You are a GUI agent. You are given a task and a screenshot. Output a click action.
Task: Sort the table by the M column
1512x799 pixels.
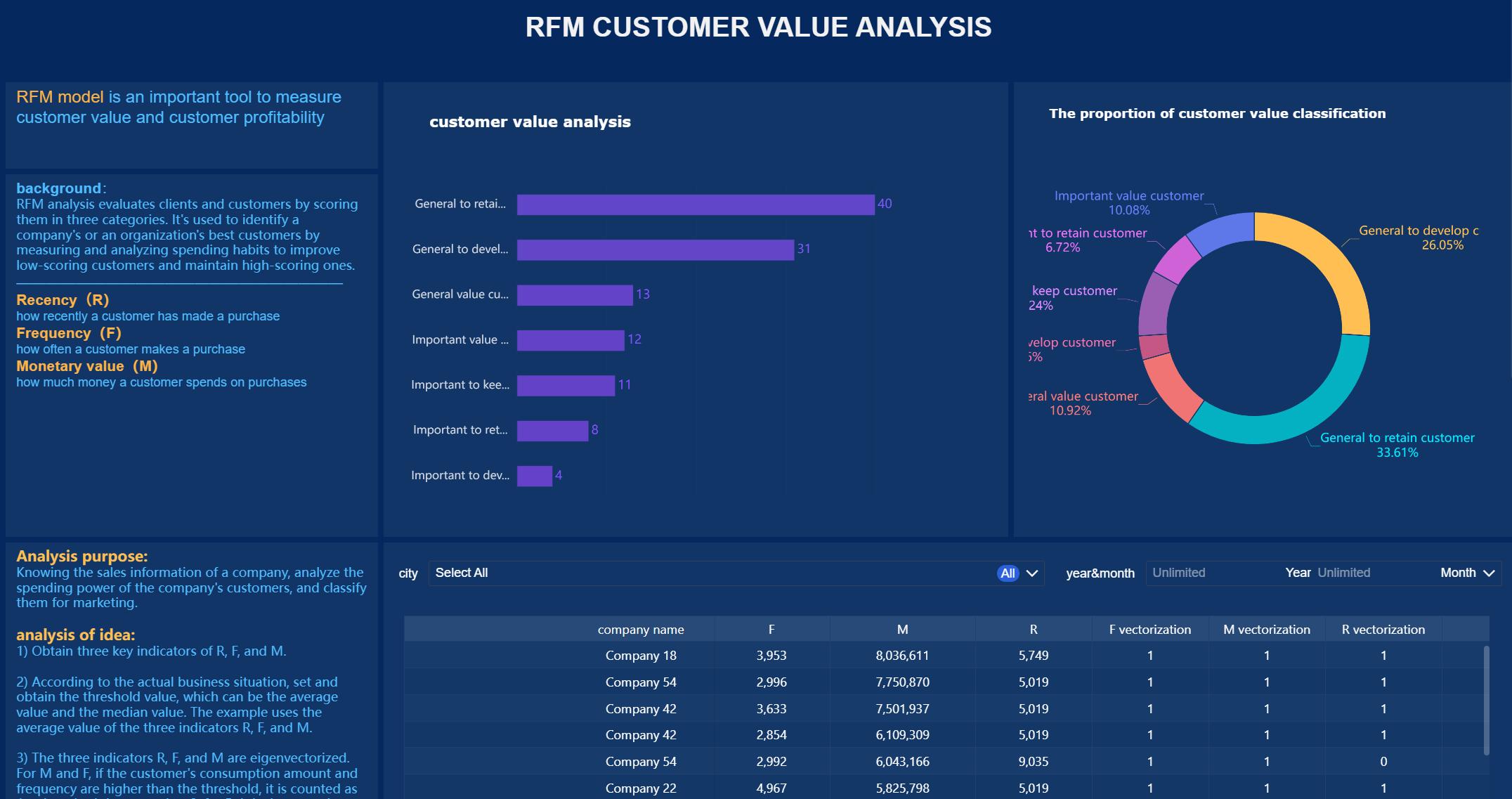pyautogui.click(x=901, y=629)
